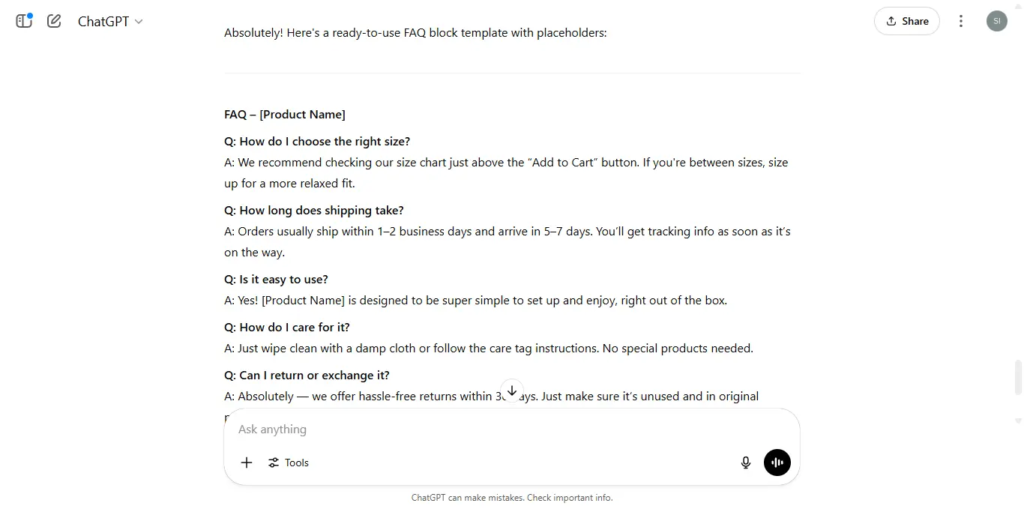The width and height of the screenshot is (1024, 509).
Task: Open the ChatGPT model selector dropdown
Action: [110, 21]
